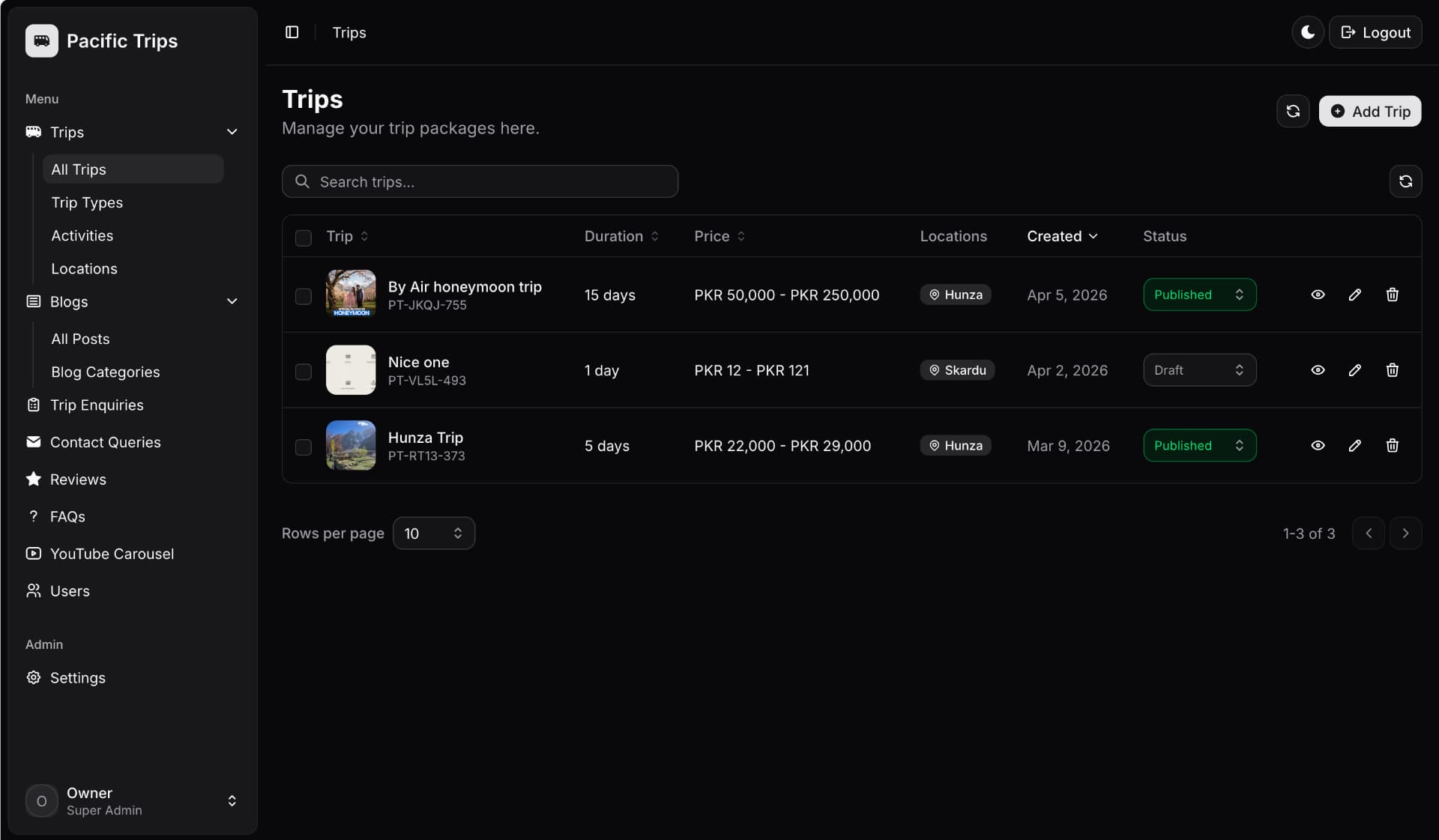Open All Trips in sidebar
The image size is (1439, 840).
coord(133,169)
